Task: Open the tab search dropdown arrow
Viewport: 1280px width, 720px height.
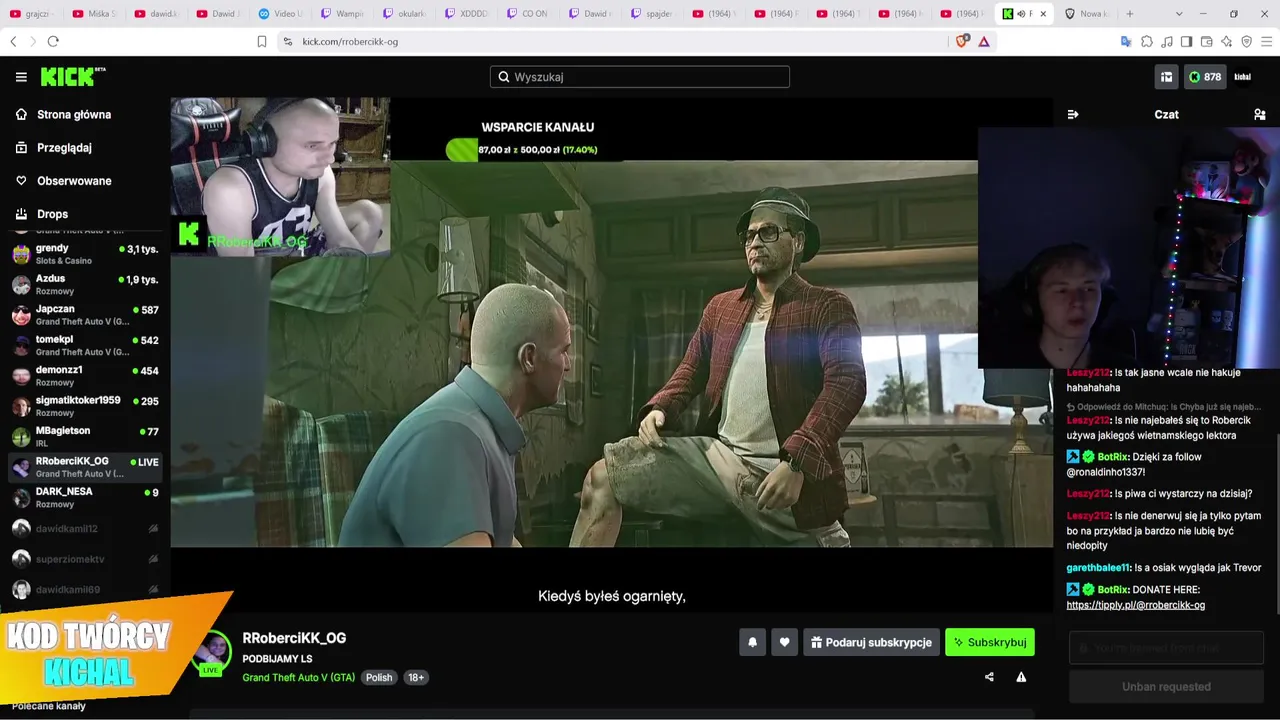Action: click(1179, 14)
